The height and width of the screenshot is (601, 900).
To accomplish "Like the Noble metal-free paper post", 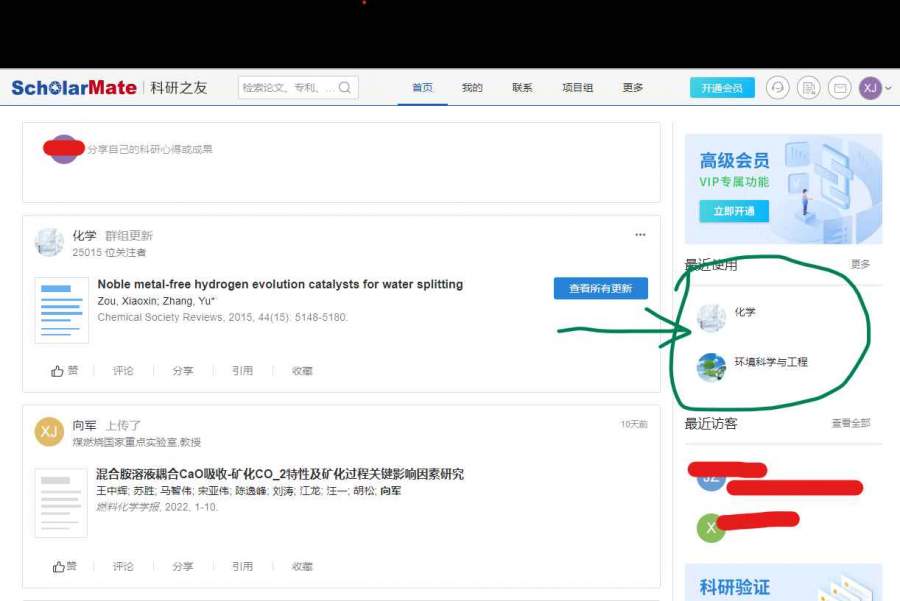I will click(64, 371).
